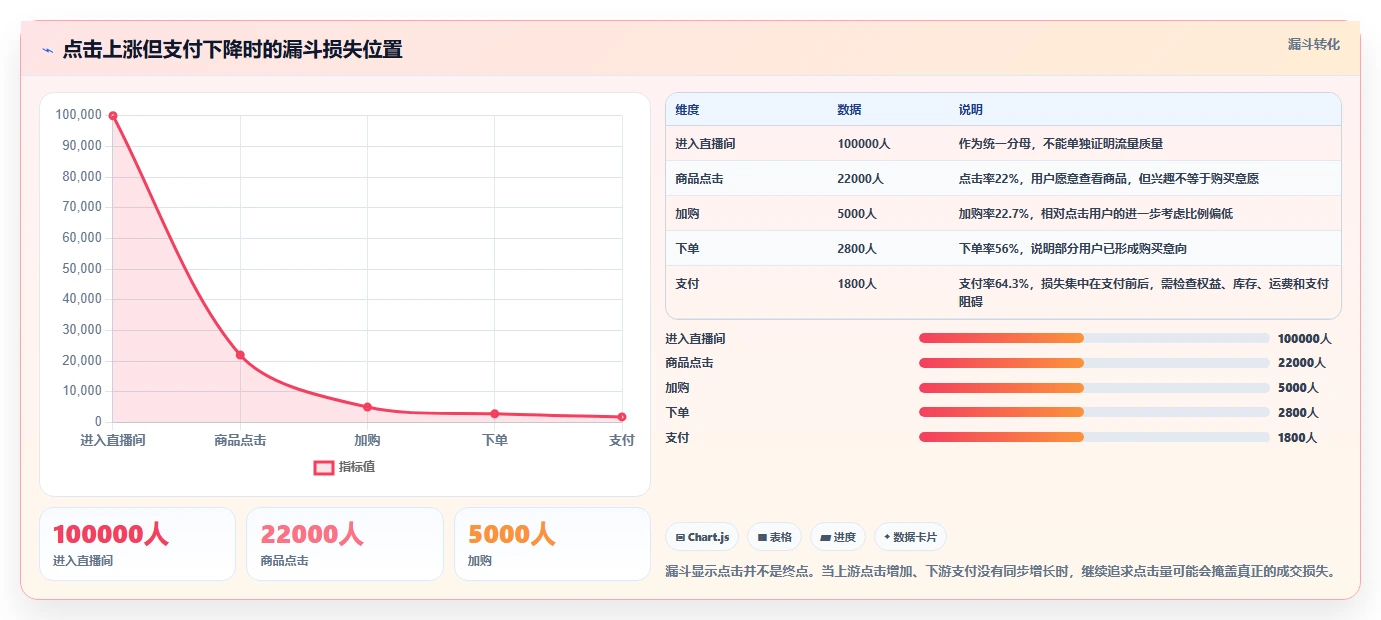The image size is (1381, 620).
Task: Click the 点击率22% description cell
Action: pyautogui.click(x=1144, y=178)
